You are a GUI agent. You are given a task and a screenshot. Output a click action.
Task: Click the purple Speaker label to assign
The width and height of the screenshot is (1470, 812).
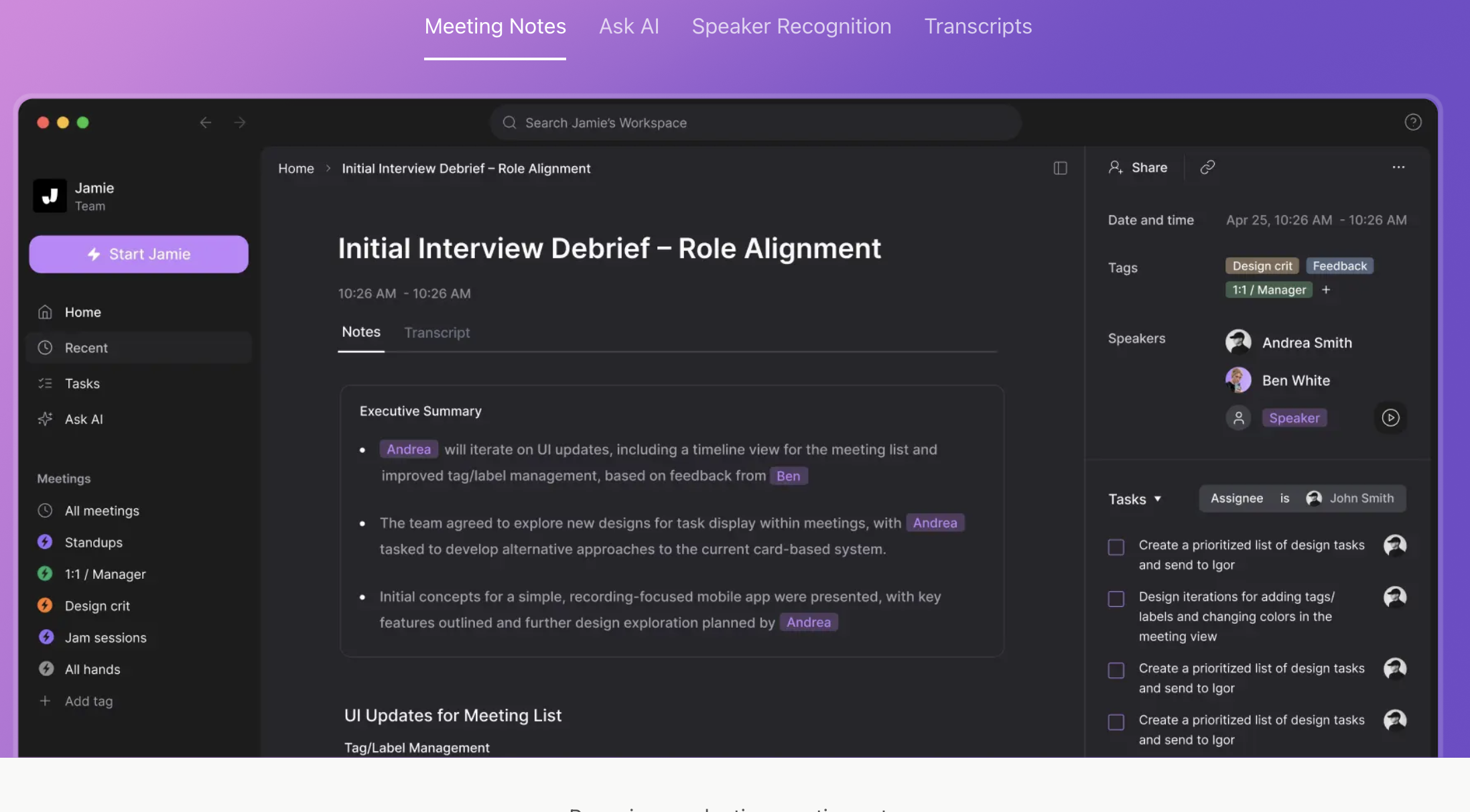(1294, 418)
